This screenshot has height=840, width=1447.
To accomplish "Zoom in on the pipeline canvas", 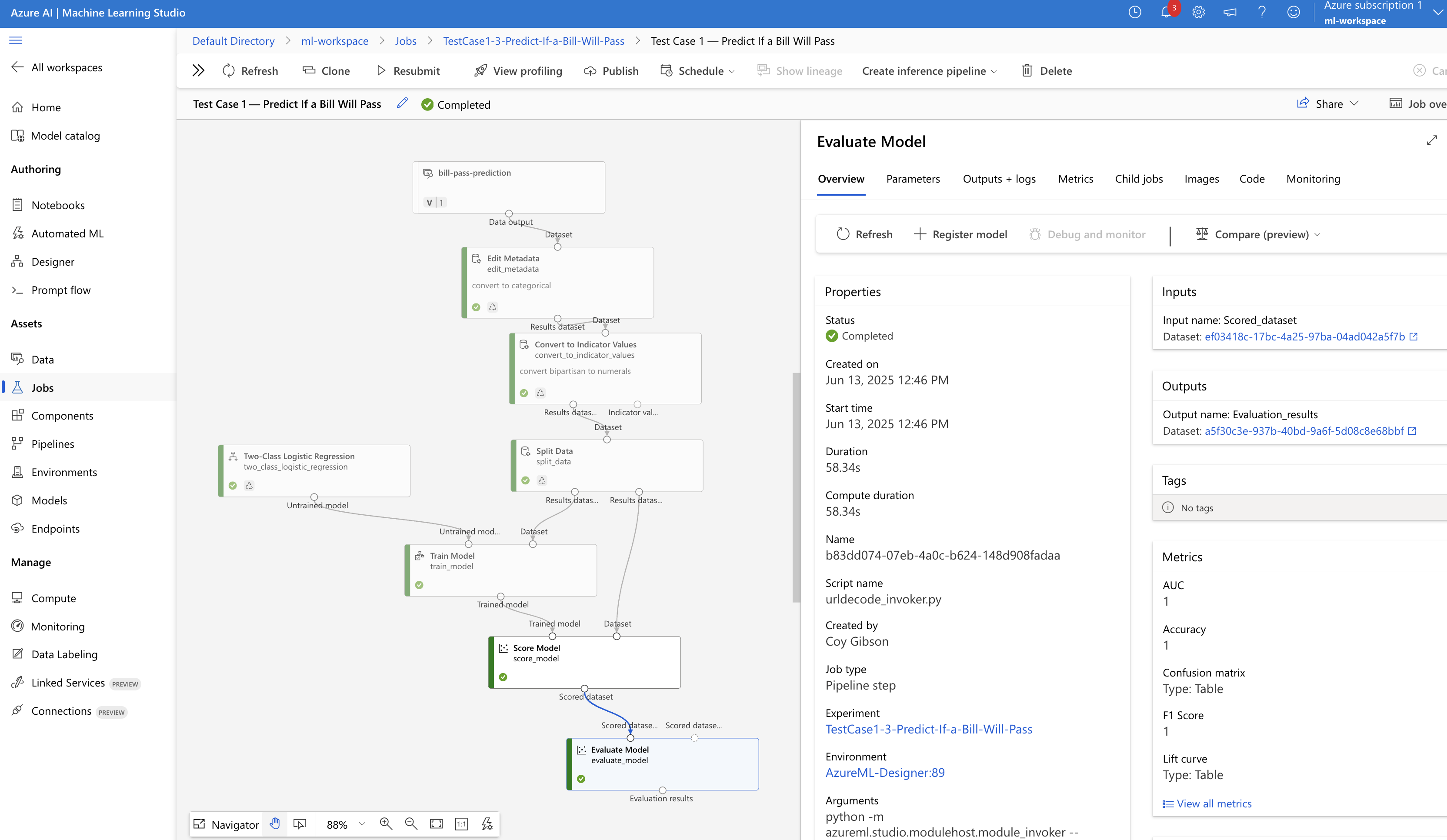I will 386,824.
